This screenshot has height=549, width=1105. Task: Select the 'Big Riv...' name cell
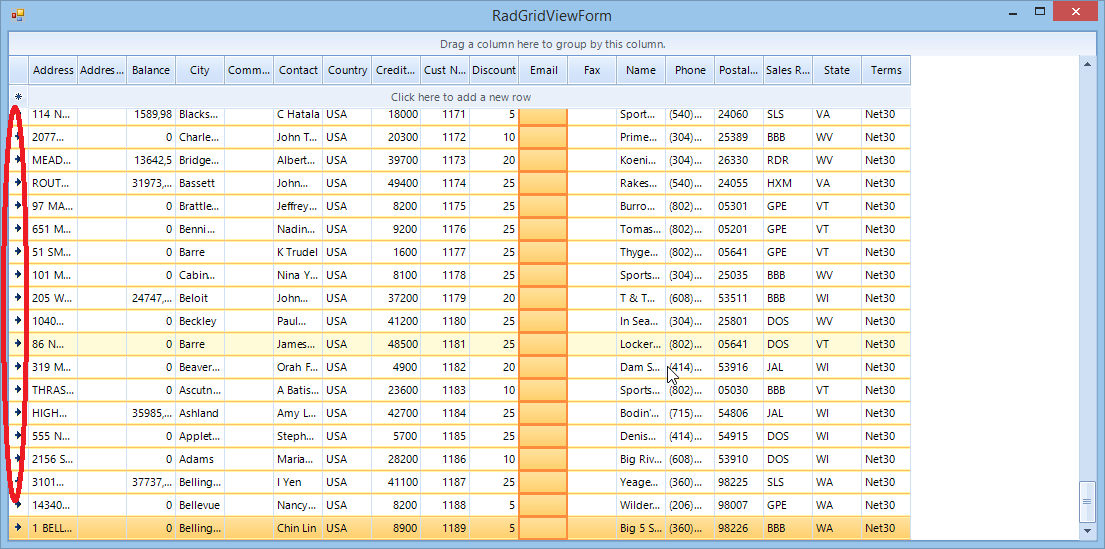(641, 459)
